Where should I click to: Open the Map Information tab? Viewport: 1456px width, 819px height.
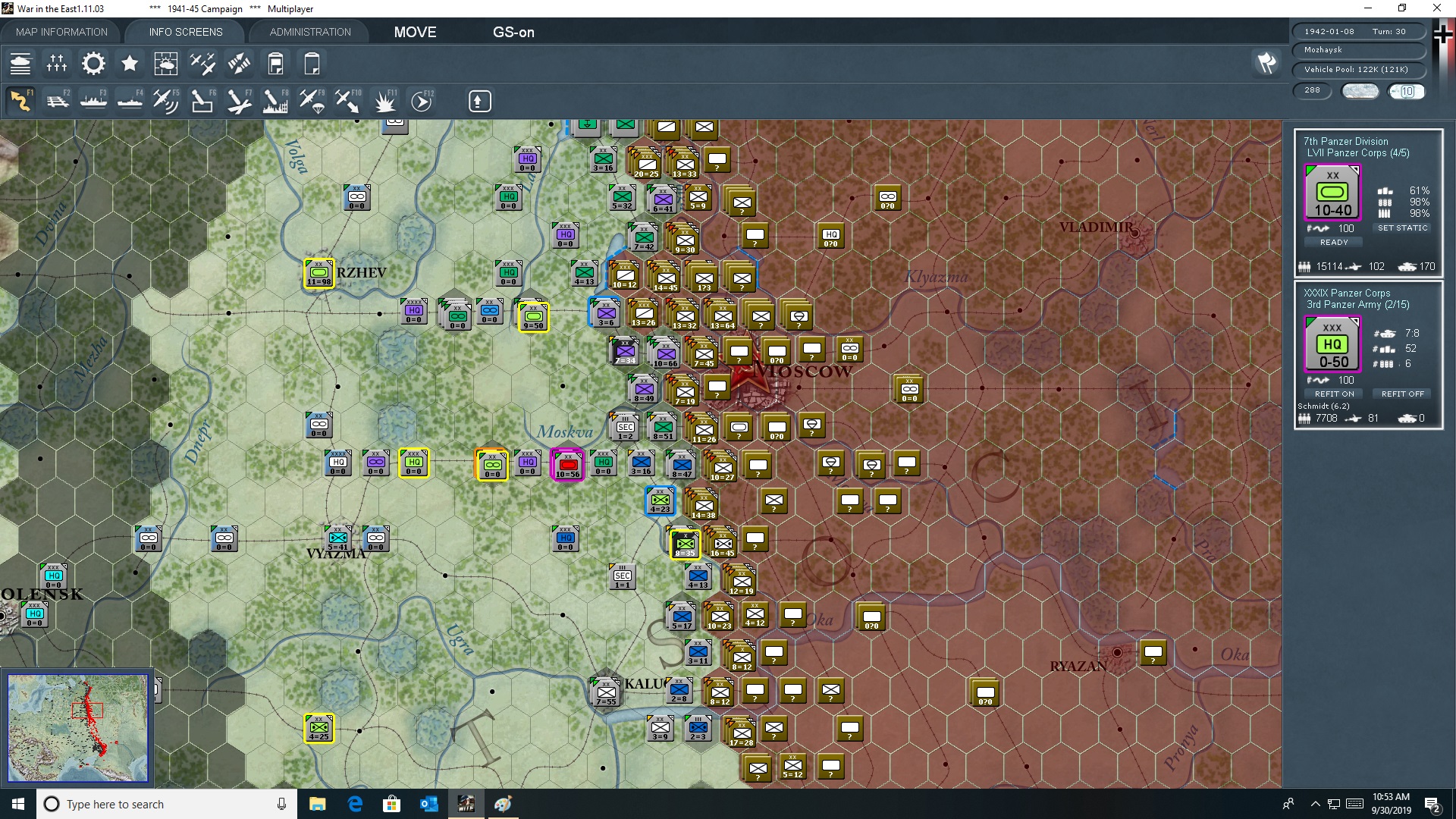(61, 32)
